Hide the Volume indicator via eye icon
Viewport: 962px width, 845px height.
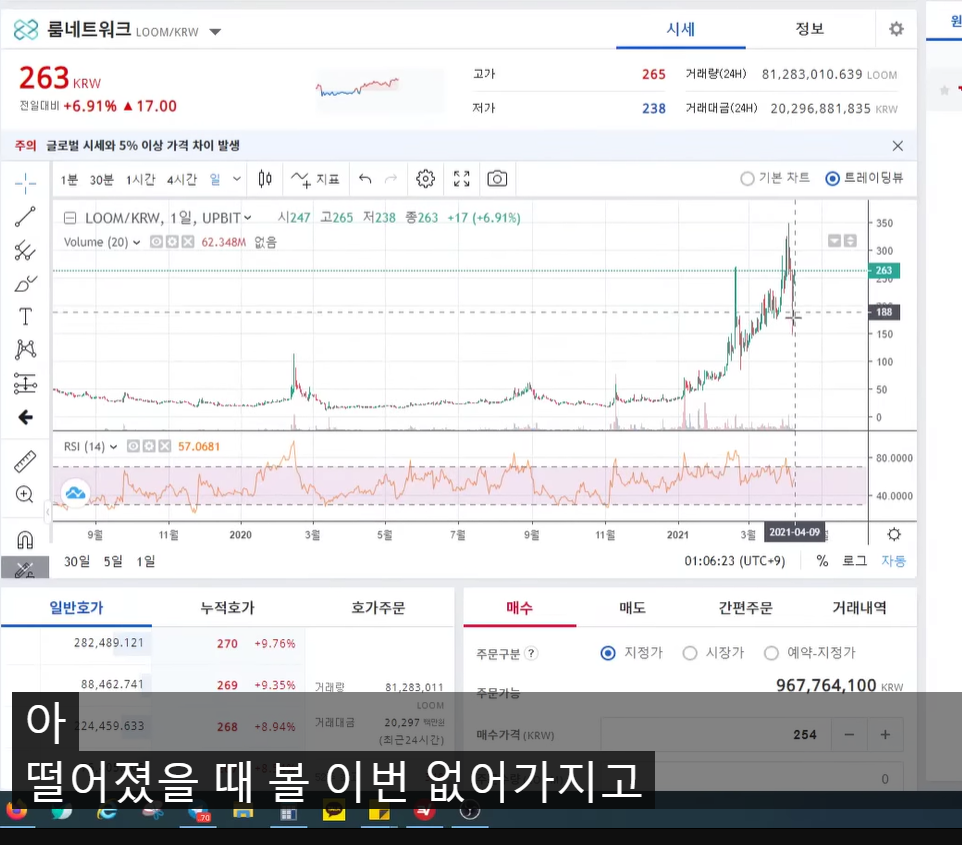click(156, 242)
